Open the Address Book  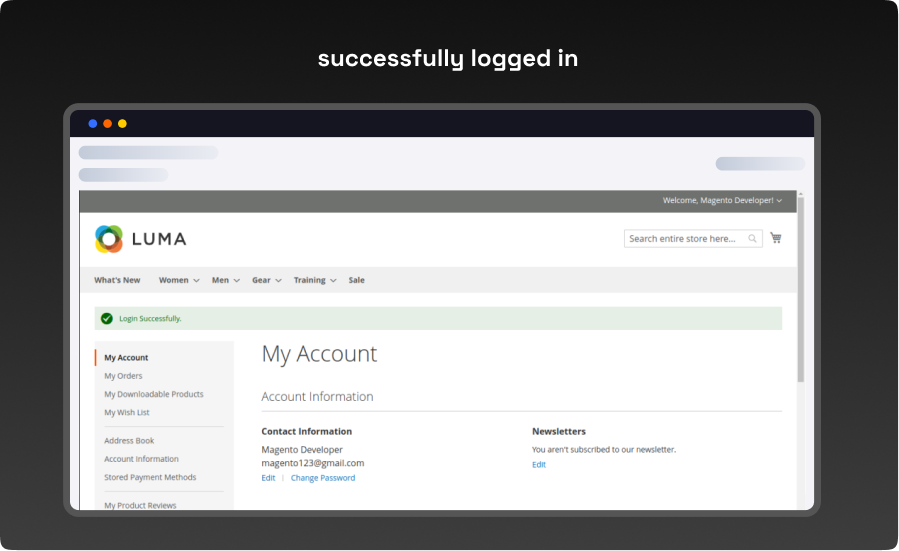(129, 441)
